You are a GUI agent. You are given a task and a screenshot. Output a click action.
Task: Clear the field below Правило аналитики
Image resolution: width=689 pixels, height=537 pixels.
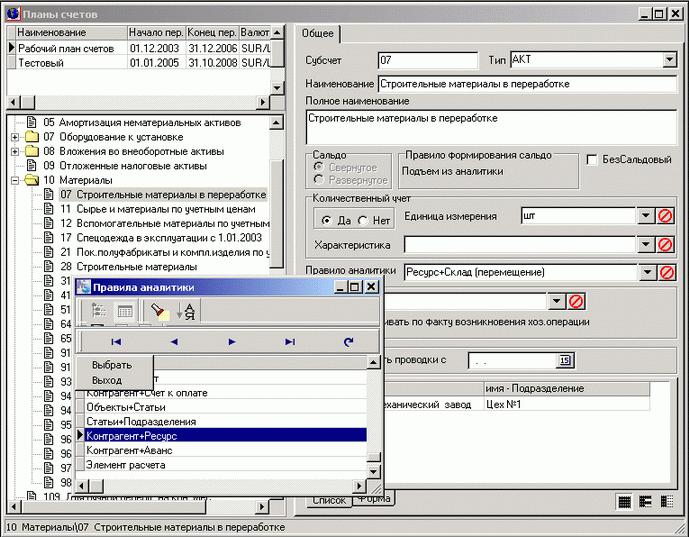tap(576, 301)
